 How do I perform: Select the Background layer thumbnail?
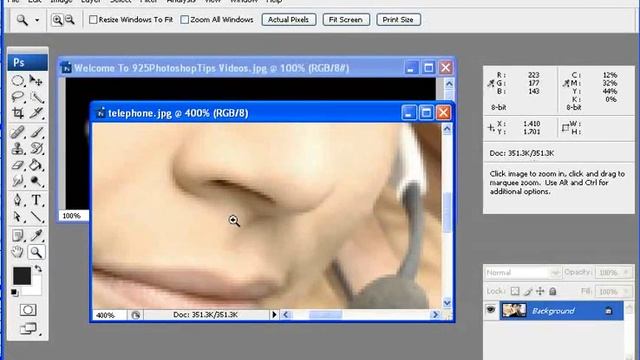pos(513,311)
